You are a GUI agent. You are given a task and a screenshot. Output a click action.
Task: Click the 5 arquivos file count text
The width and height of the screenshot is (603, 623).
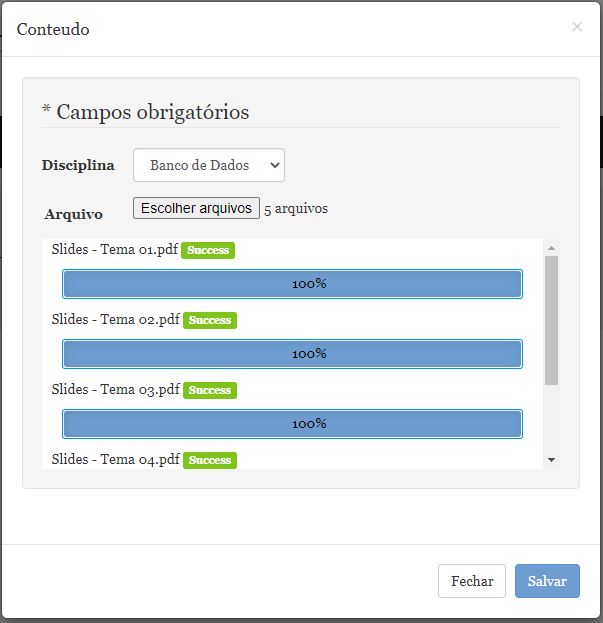coord(296,209)
